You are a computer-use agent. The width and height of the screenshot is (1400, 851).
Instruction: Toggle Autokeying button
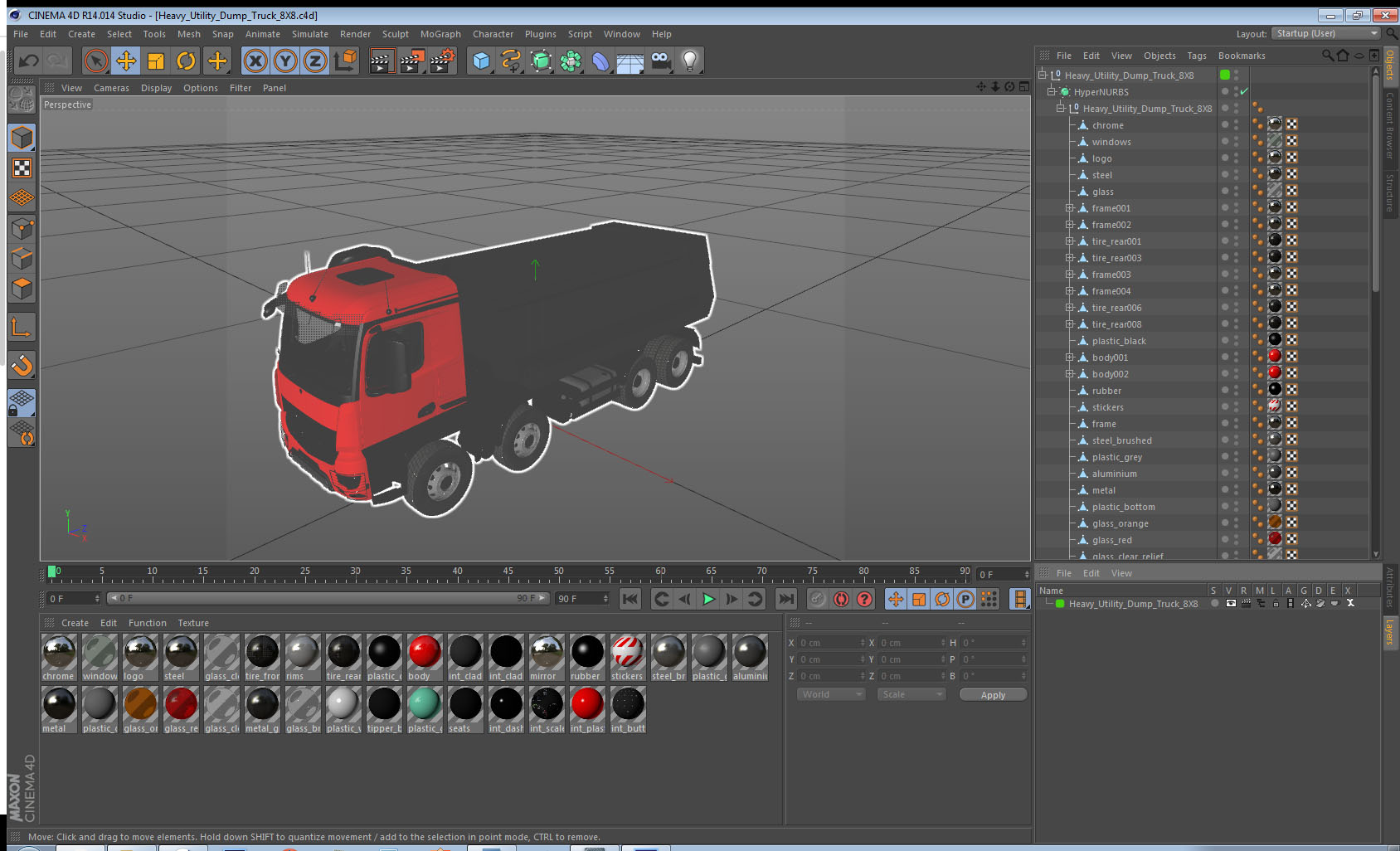coord(841,599)
